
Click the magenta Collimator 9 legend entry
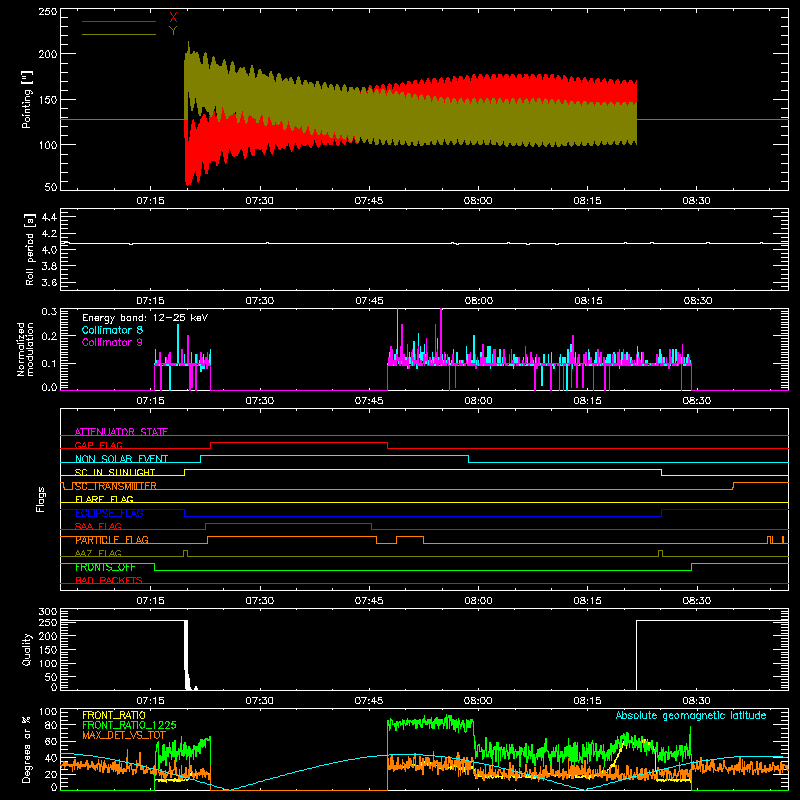pos(112,342)
